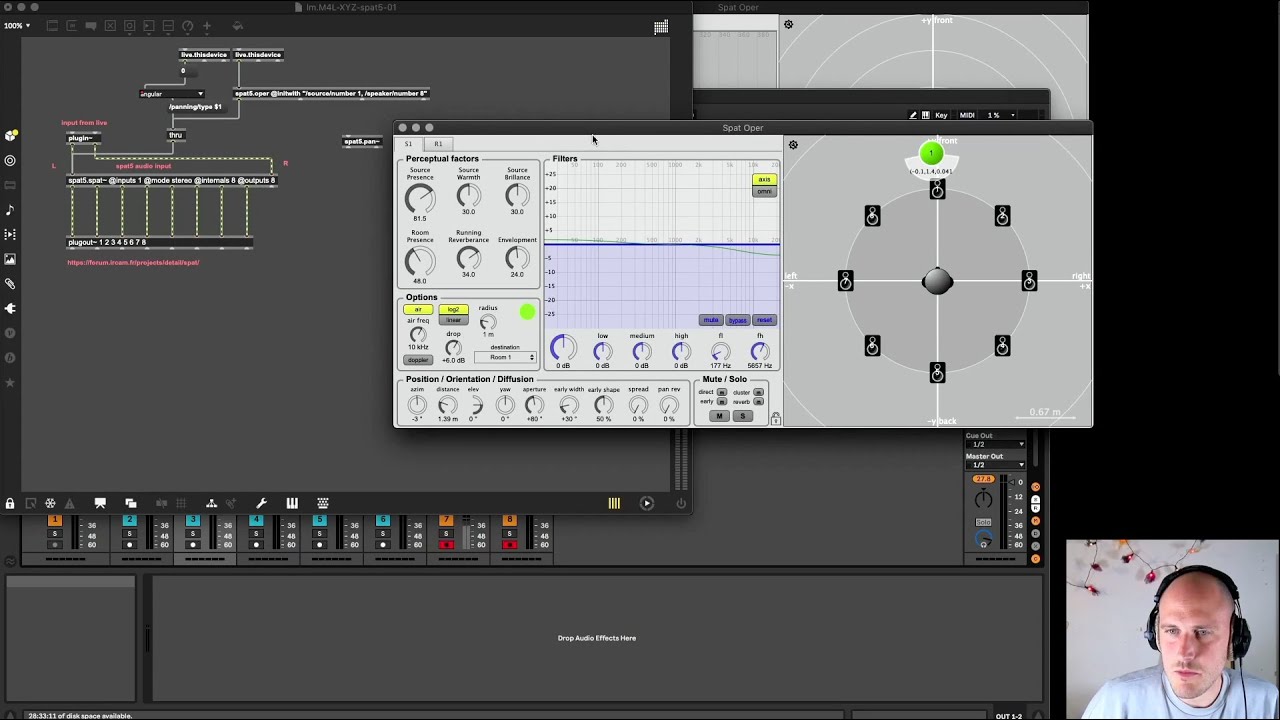Screen dimensions: 1280x720
Task: Open the destination Room 1 dropdown
Action: pyautogui.click(x=505, y=357)
